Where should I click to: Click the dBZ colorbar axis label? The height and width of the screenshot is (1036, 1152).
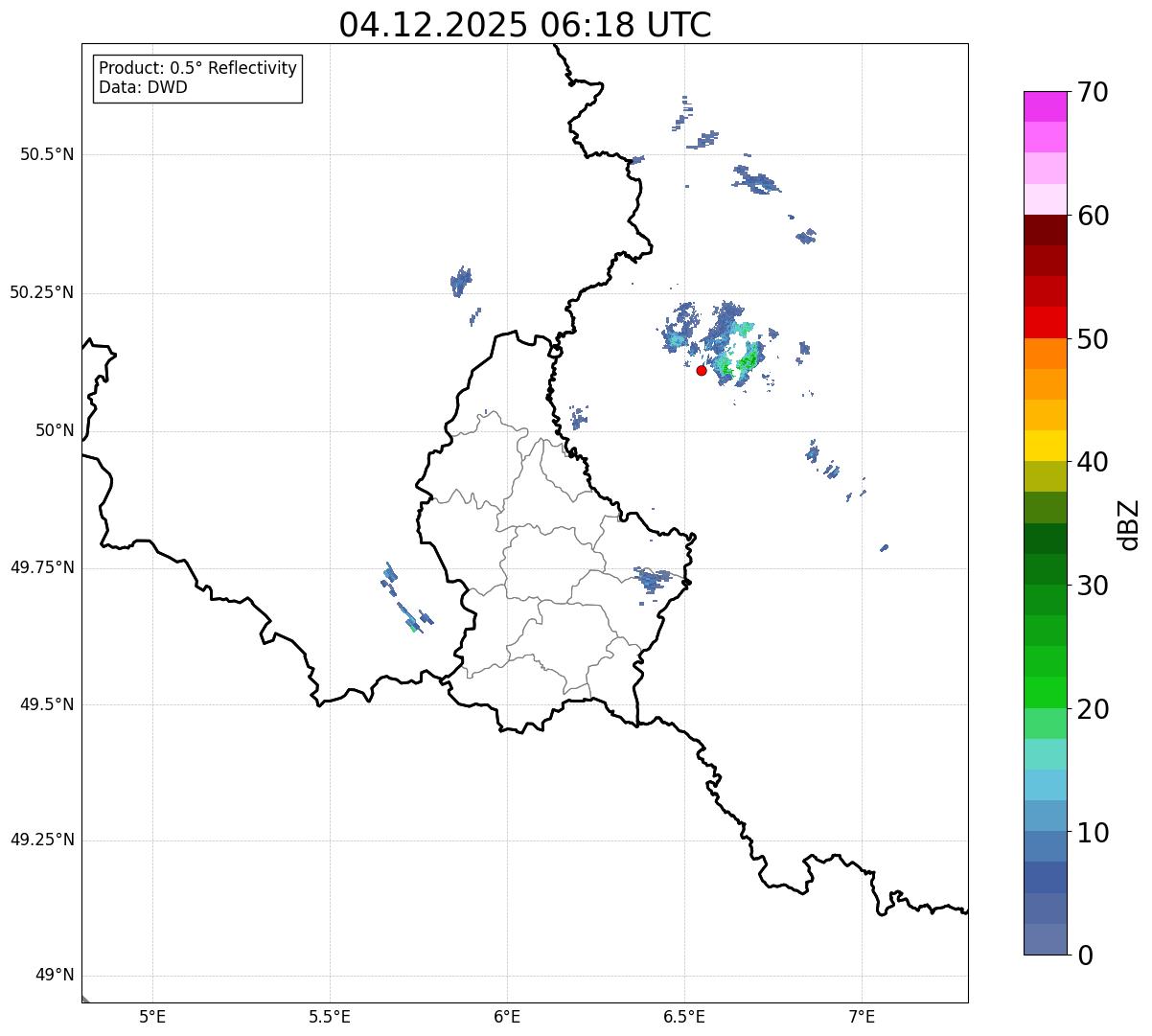pos(1129,524)
